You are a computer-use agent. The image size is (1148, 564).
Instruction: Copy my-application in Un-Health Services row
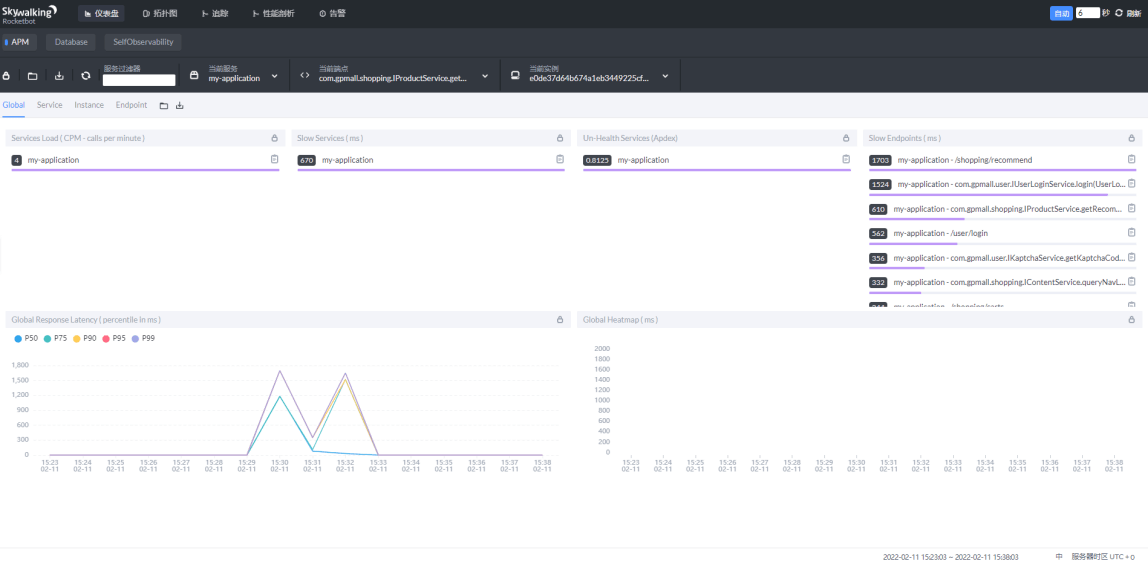click(x=846, y=159)
